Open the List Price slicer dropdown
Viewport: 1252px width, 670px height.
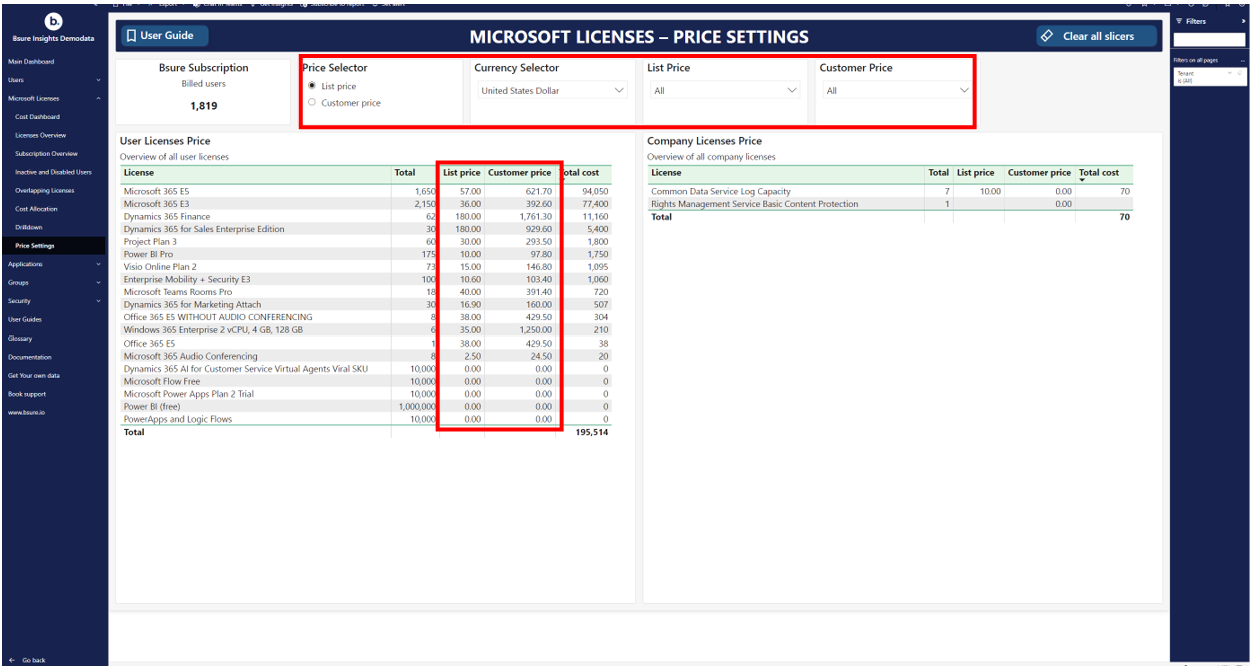click(x=792, y=90)
